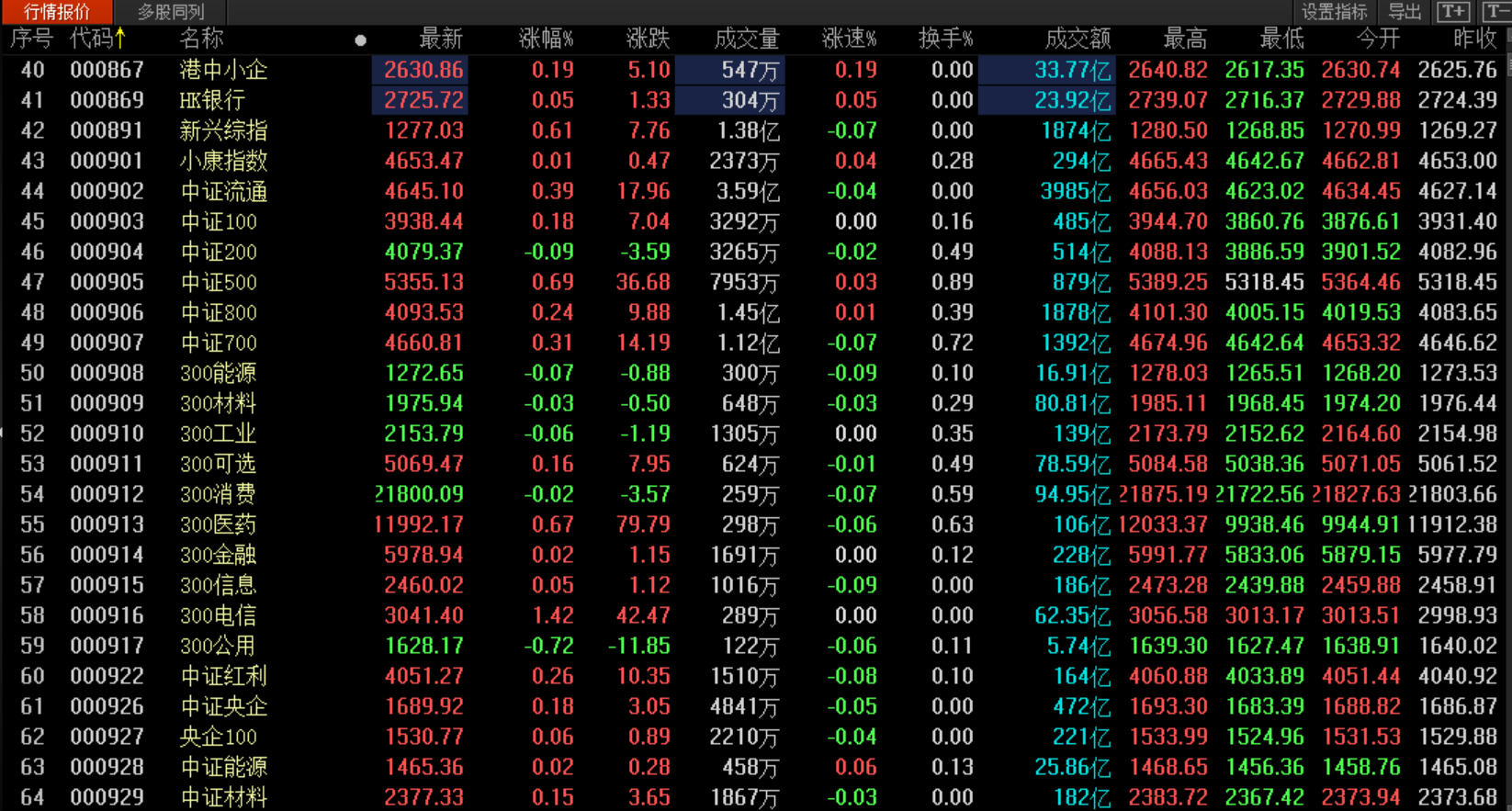Click the T+ increase font size icon
The width and height of the screenshot is (1512, 811).
1453,11
